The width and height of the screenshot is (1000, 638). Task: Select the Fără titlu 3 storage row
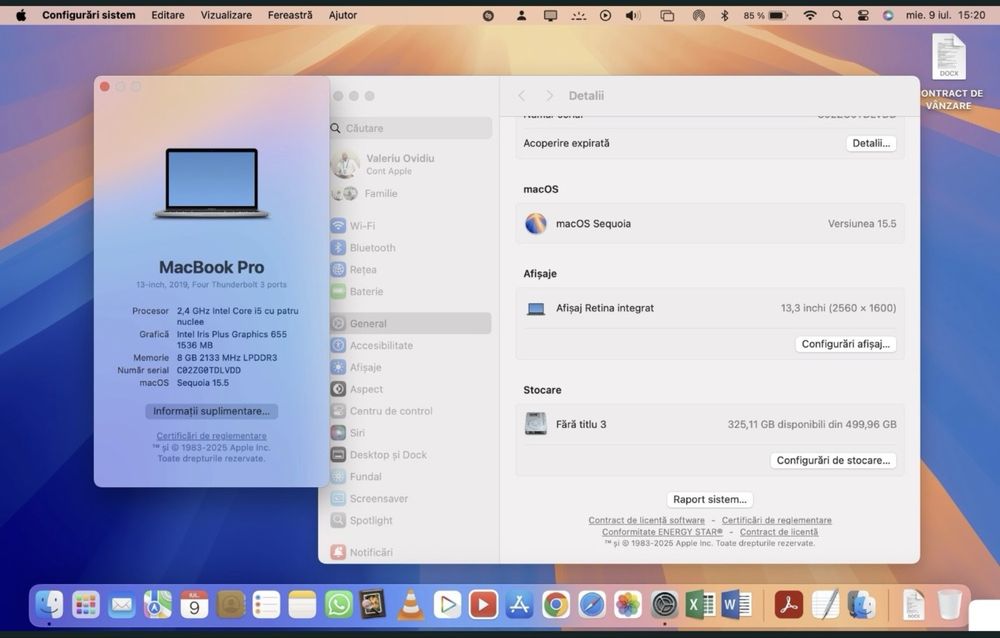709,424
